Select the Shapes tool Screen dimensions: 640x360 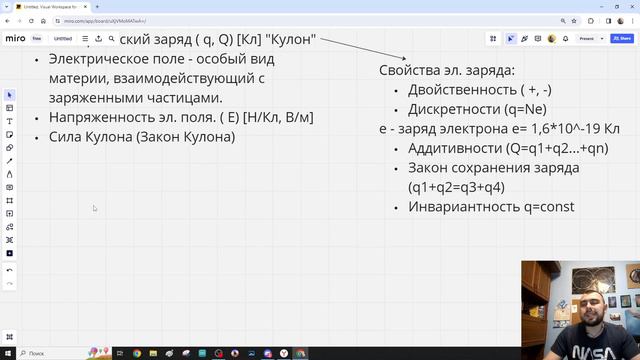pos(9,148)
